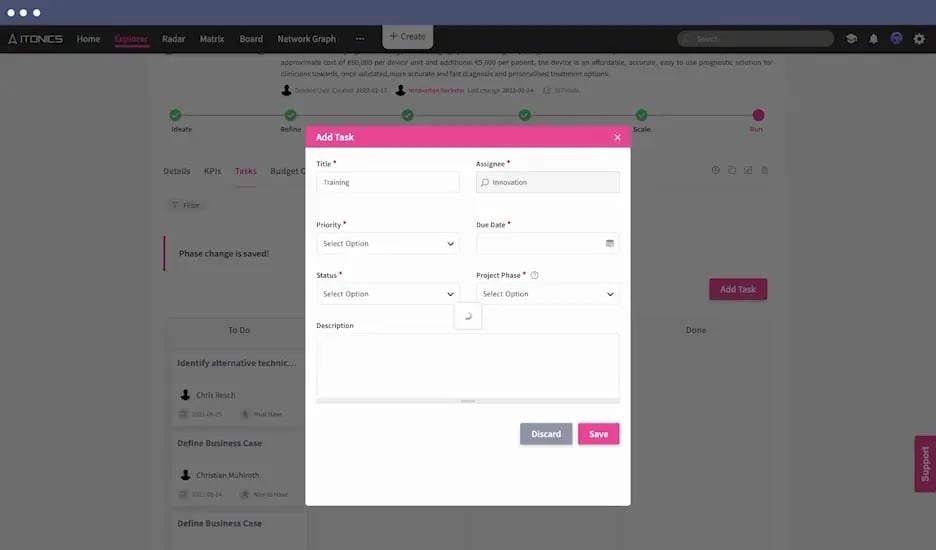Viewport: 936px width, 550px height.
Task: Open the 'Identify alternative technic...' task card
Action: pos(238,388)
